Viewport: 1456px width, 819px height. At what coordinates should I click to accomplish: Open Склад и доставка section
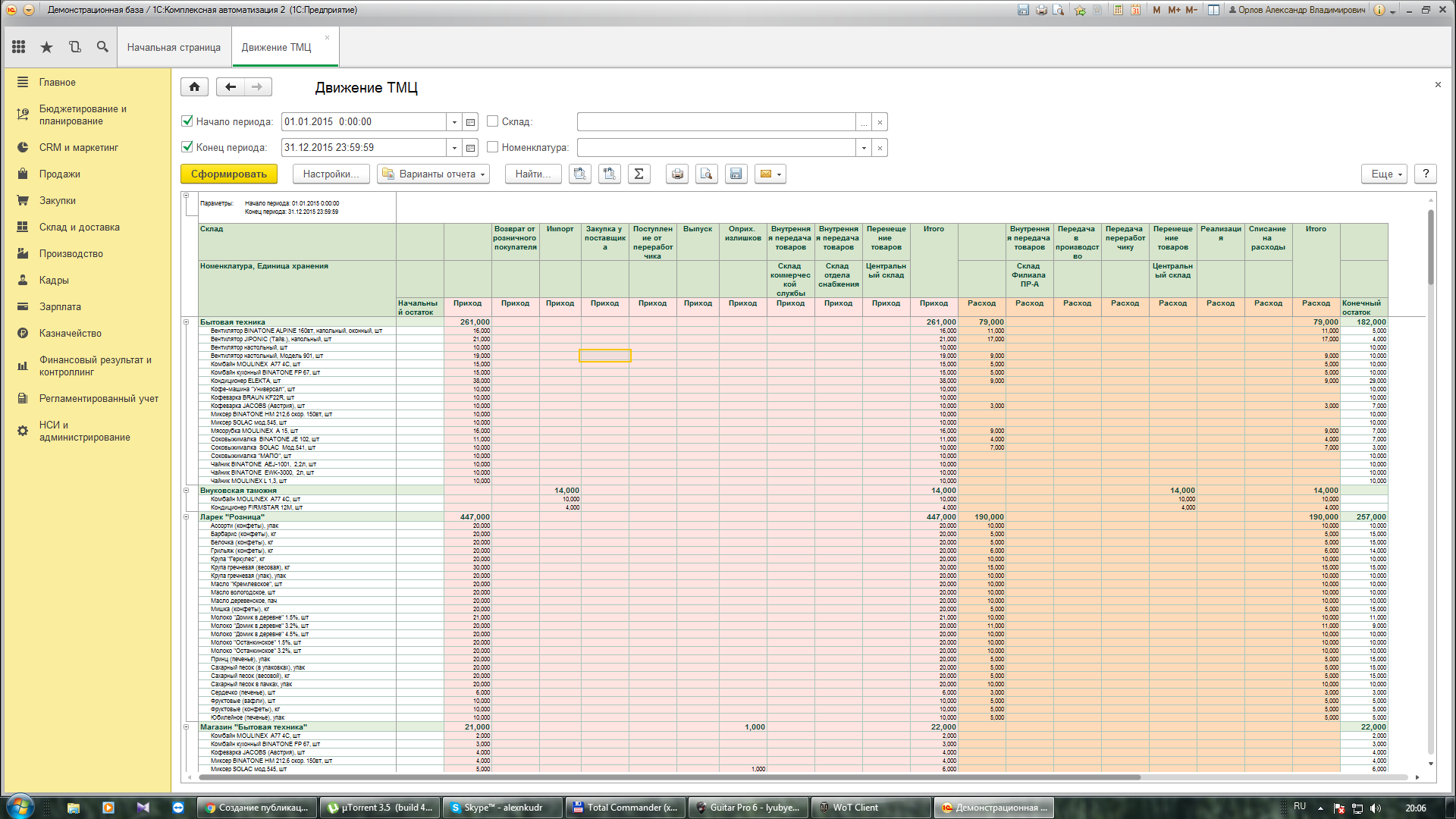click(x=80, y=227)
